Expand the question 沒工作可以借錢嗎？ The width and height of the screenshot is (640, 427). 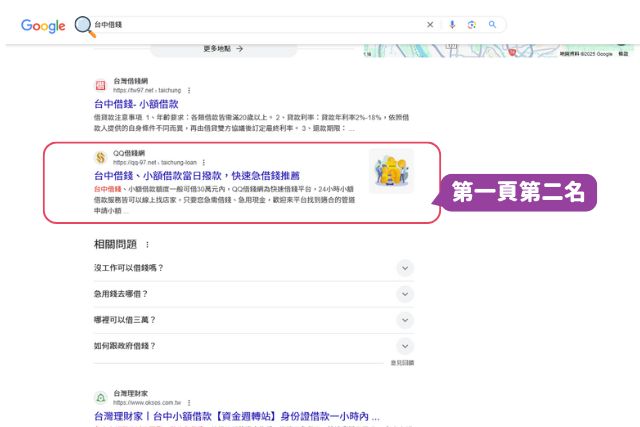[x=253, y=268]
